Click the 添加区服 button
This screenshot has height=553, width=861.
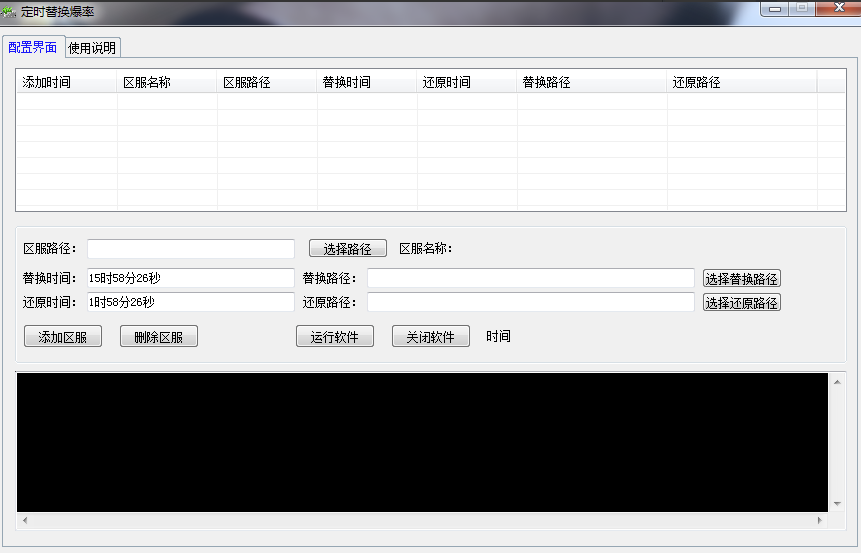pos(63,337)
